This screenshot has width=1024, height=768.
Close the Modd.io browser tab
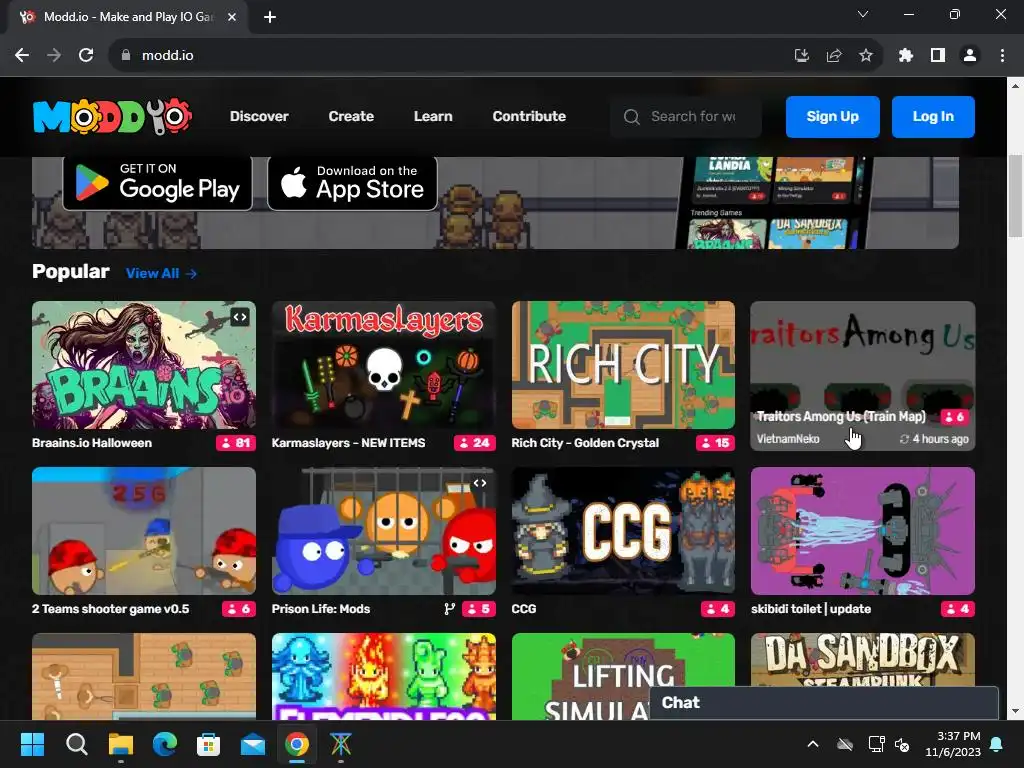pos(232,17)
